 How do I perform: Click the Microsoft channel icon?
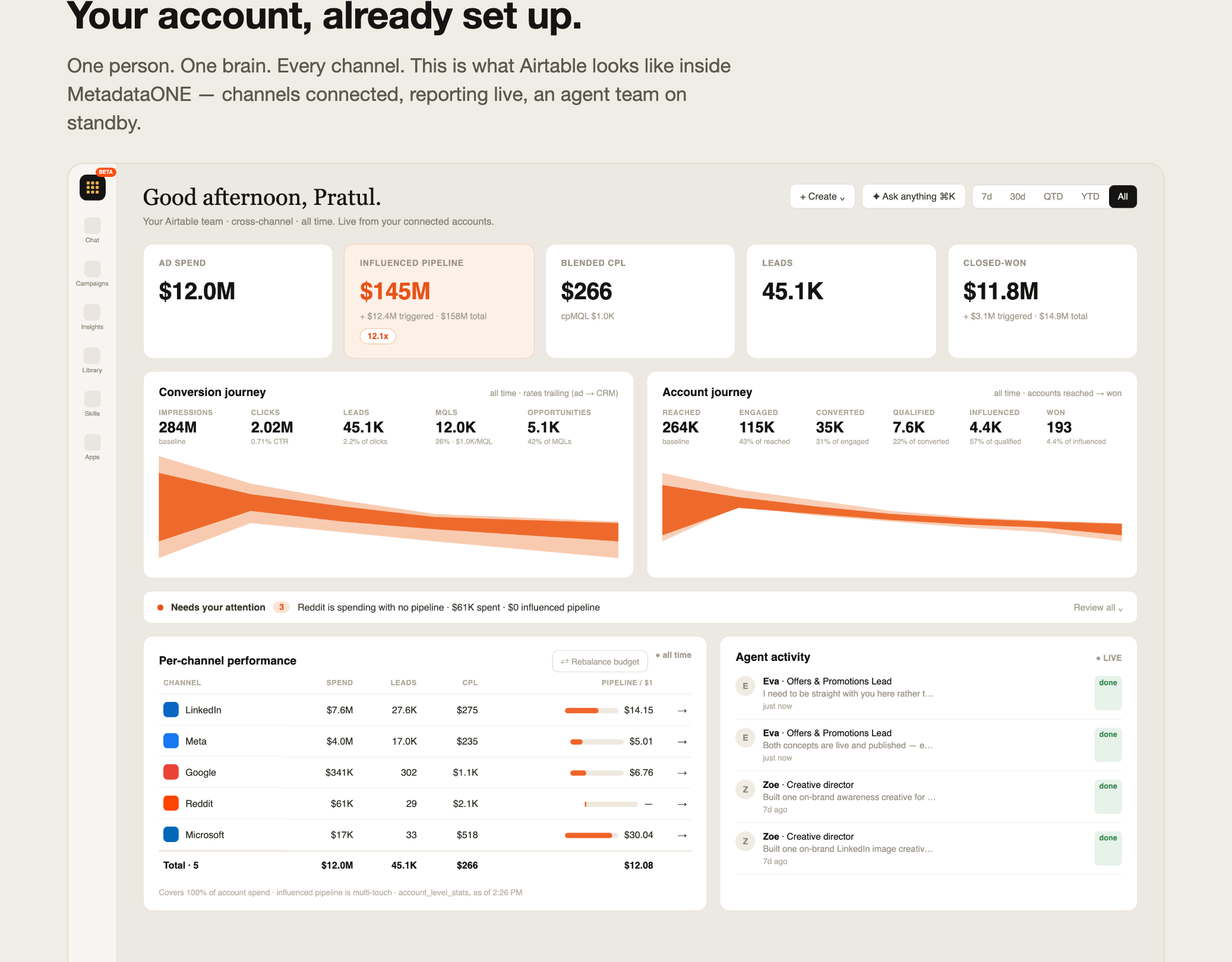171,834
